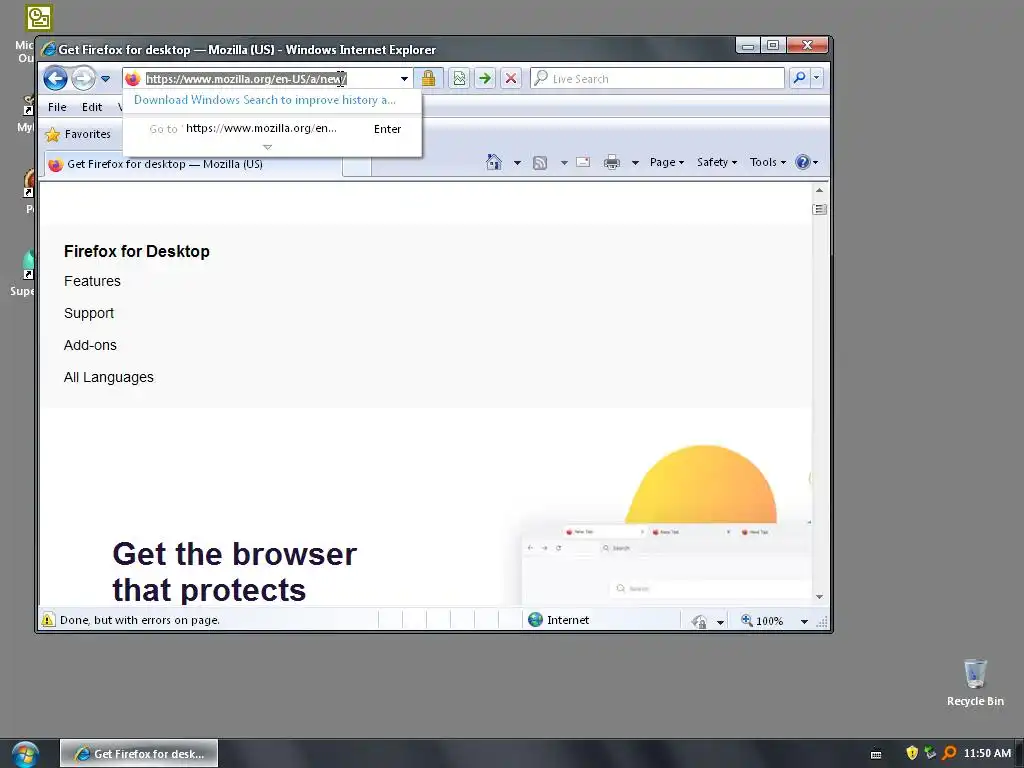Click the orange search tray icon

pyautogui.click(x=949, y=753)
